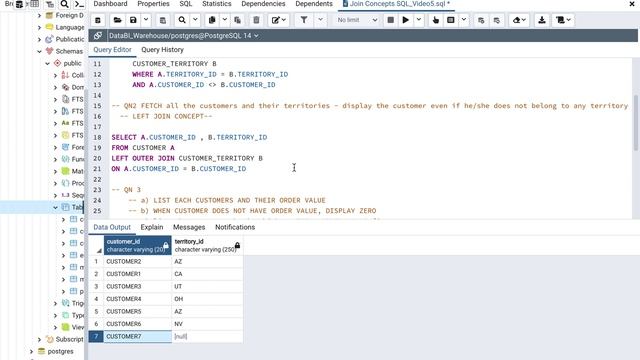The height and width of the screenshot is (360, 640).
Task: Select the Query Editor tab
Action: [112, 50]
